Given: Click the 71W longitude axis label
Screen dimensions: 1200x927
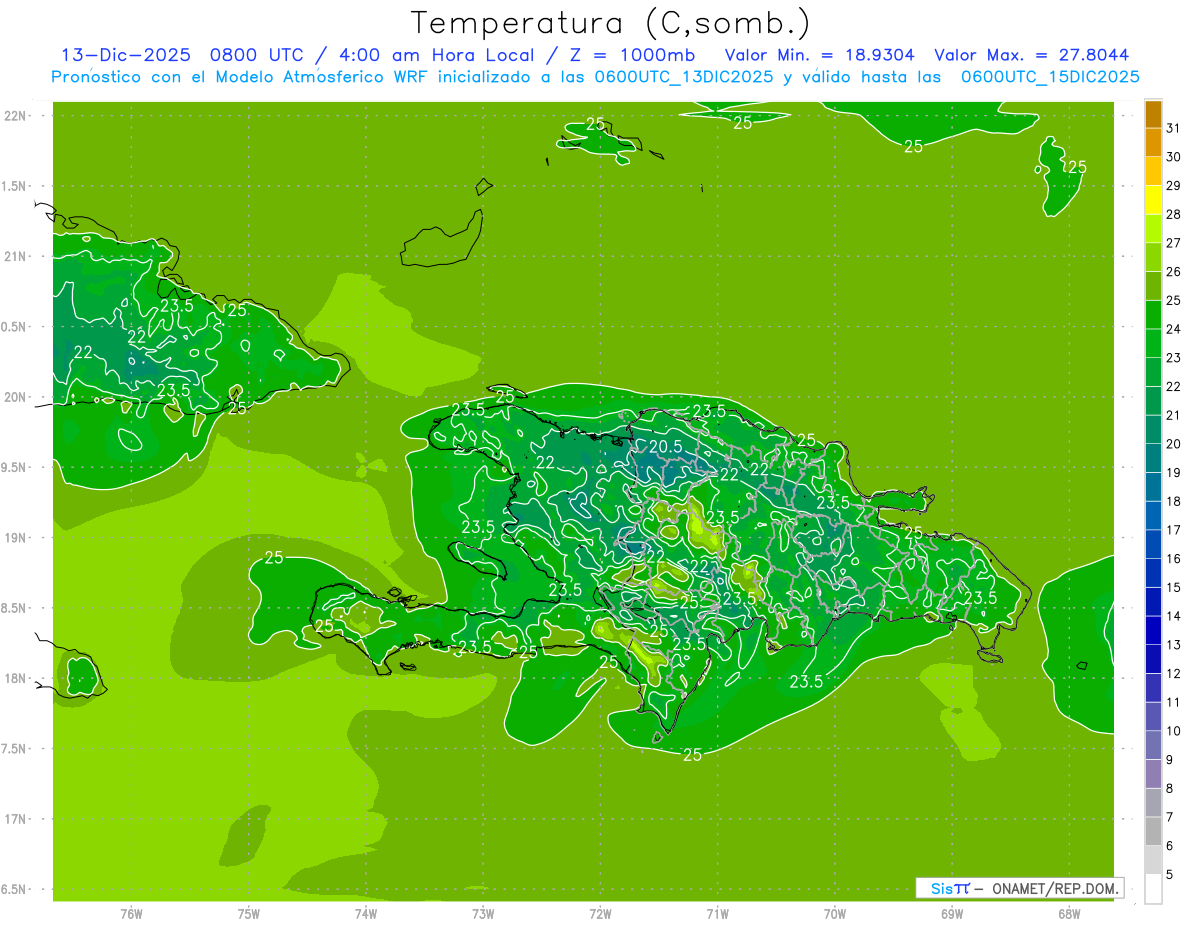Looking at the screenshot, I should pos(717,913).
